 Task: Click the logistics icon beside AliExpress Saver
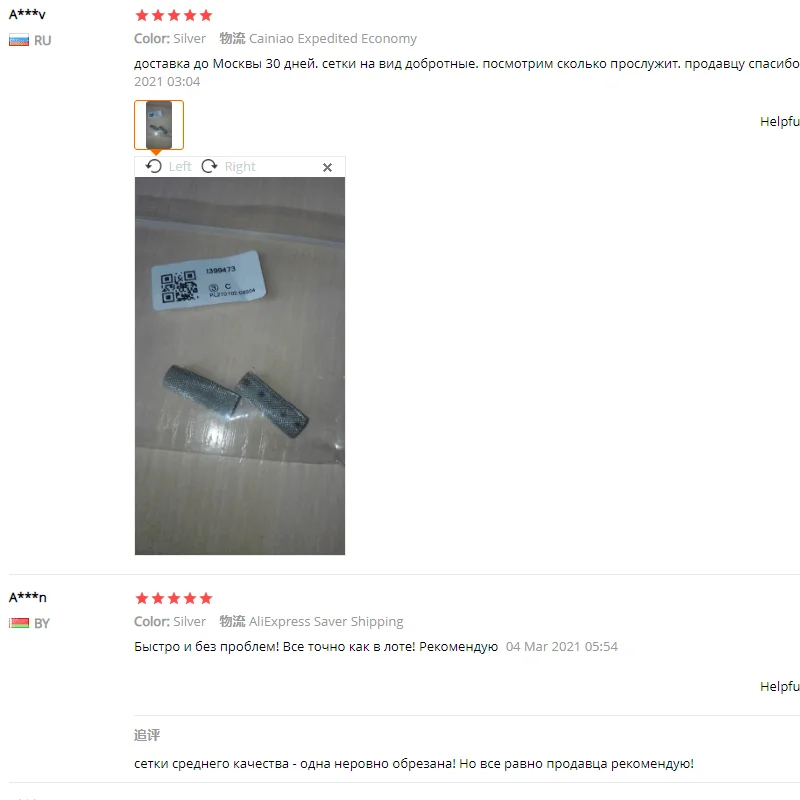232,621
